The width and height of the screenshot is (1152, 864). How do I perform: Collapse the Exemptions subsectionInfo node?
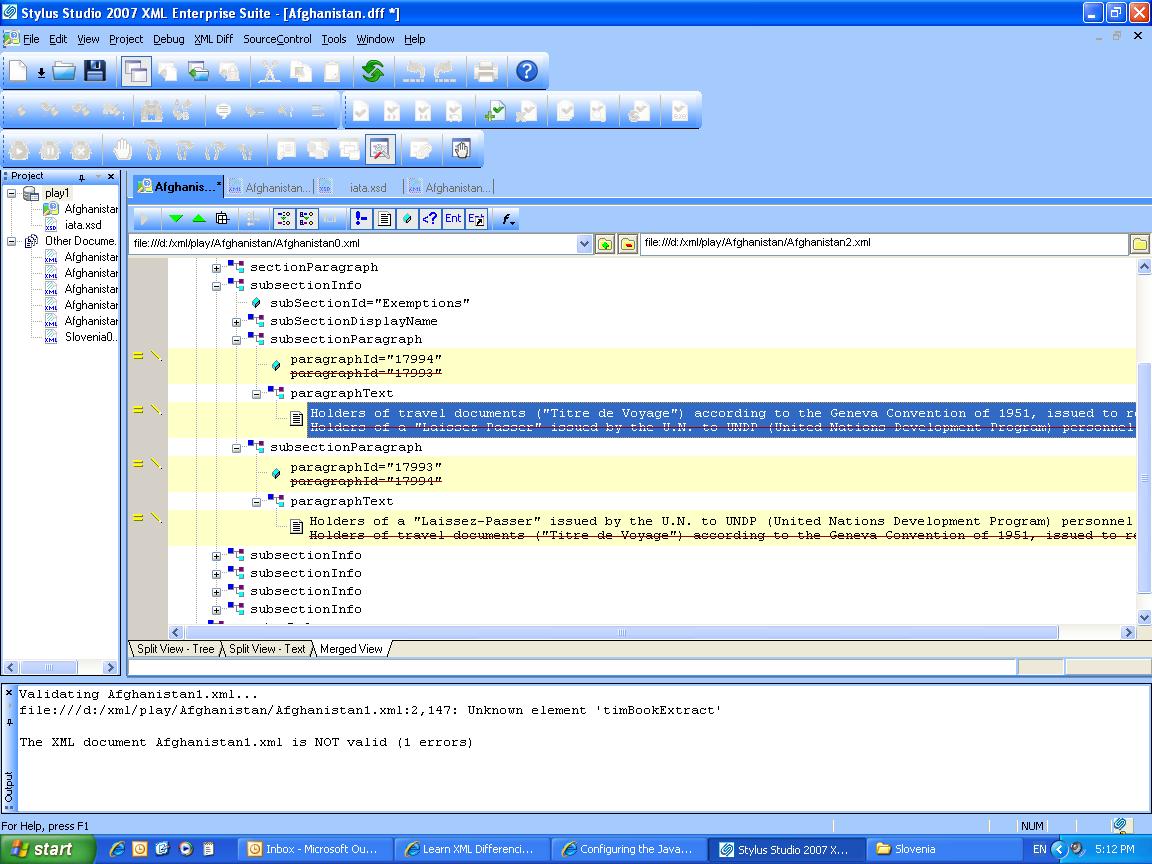[216, 286]
